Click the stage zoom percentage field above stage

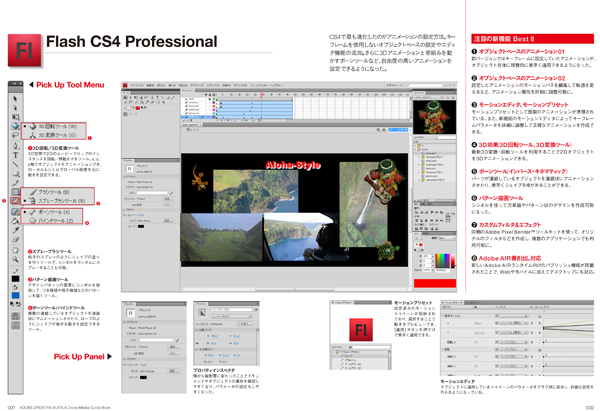[398, 130]
